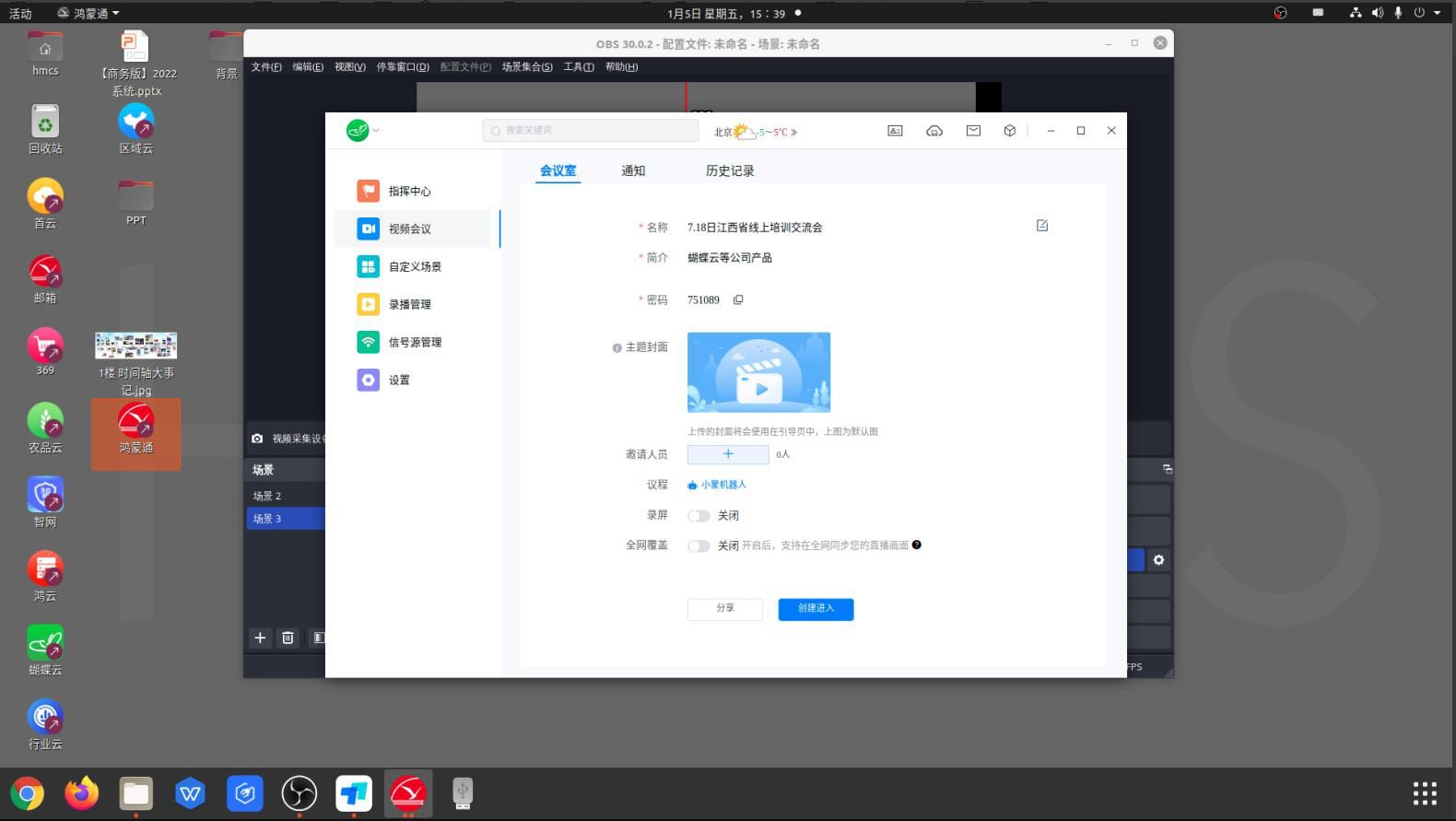Switch to the 历史记录 tab
This screenshot has height=821, width=1456.
[730, 170]
